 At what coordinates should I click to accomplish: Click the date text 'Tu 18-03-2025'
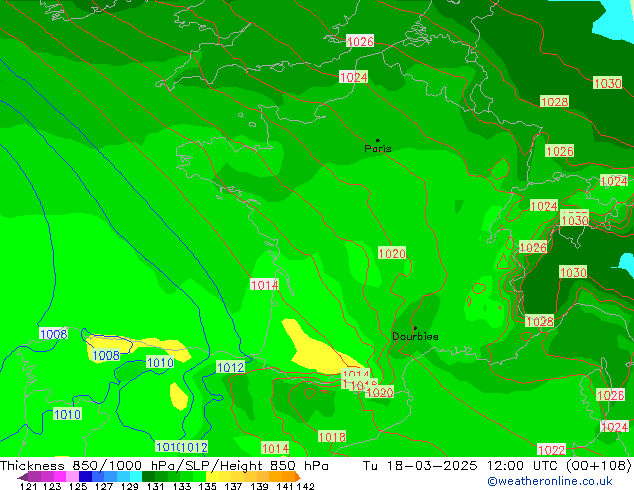(x=420, y=466)
